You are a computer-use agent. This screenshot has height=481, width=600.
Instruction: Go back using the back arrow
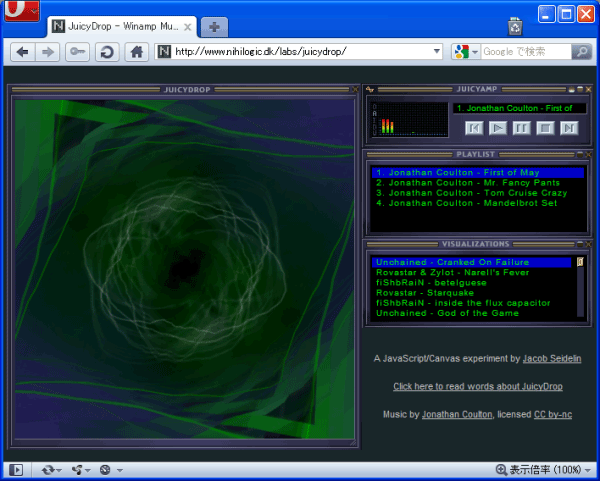pos(23,52)
